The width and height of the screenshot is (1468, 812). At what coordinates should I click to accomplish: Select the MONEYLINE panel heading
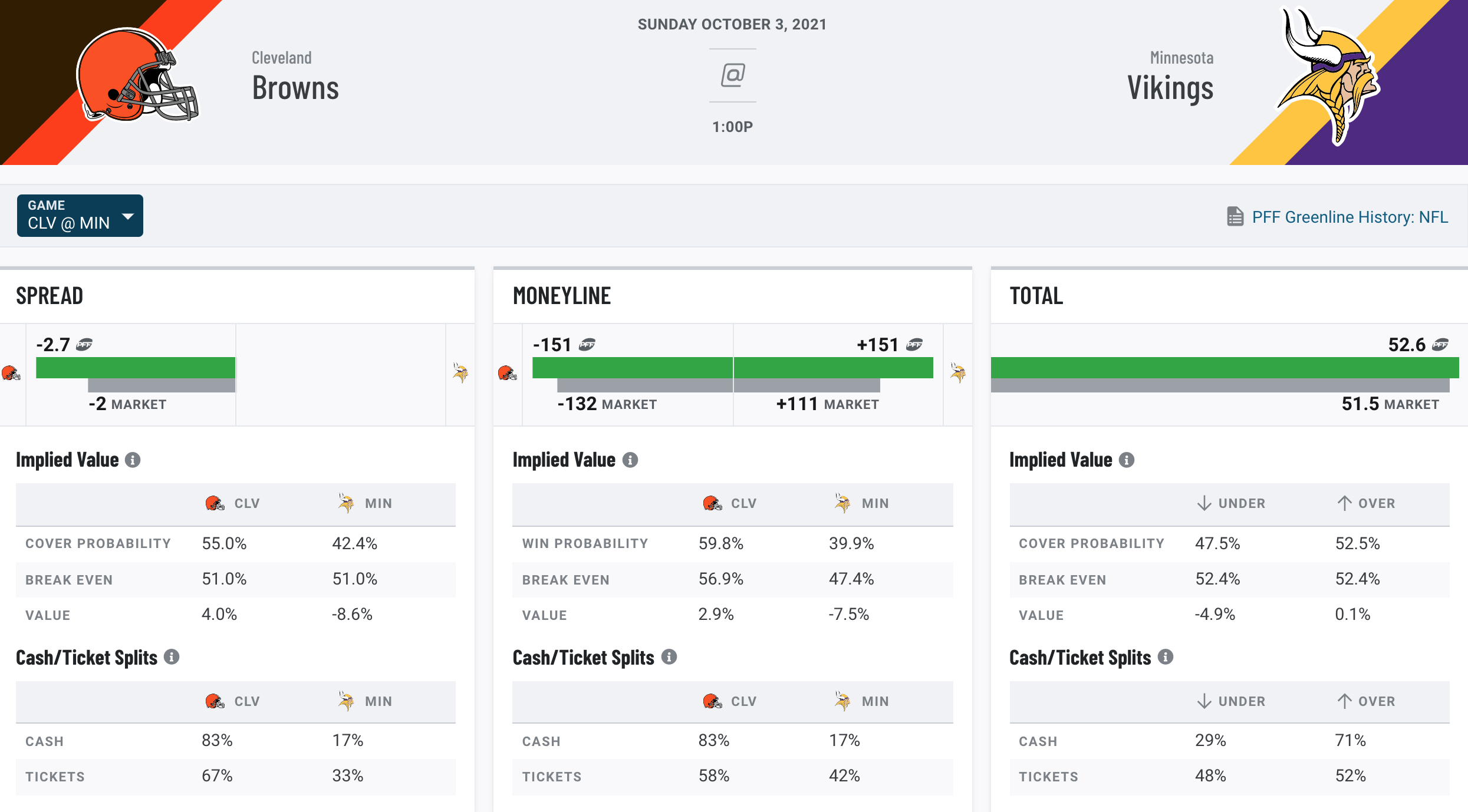pos(562,296)
